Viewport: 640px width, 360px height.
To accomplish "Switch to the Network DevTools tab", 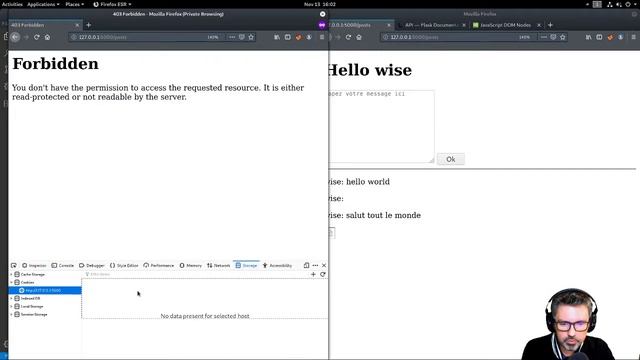I will (218, 265).
